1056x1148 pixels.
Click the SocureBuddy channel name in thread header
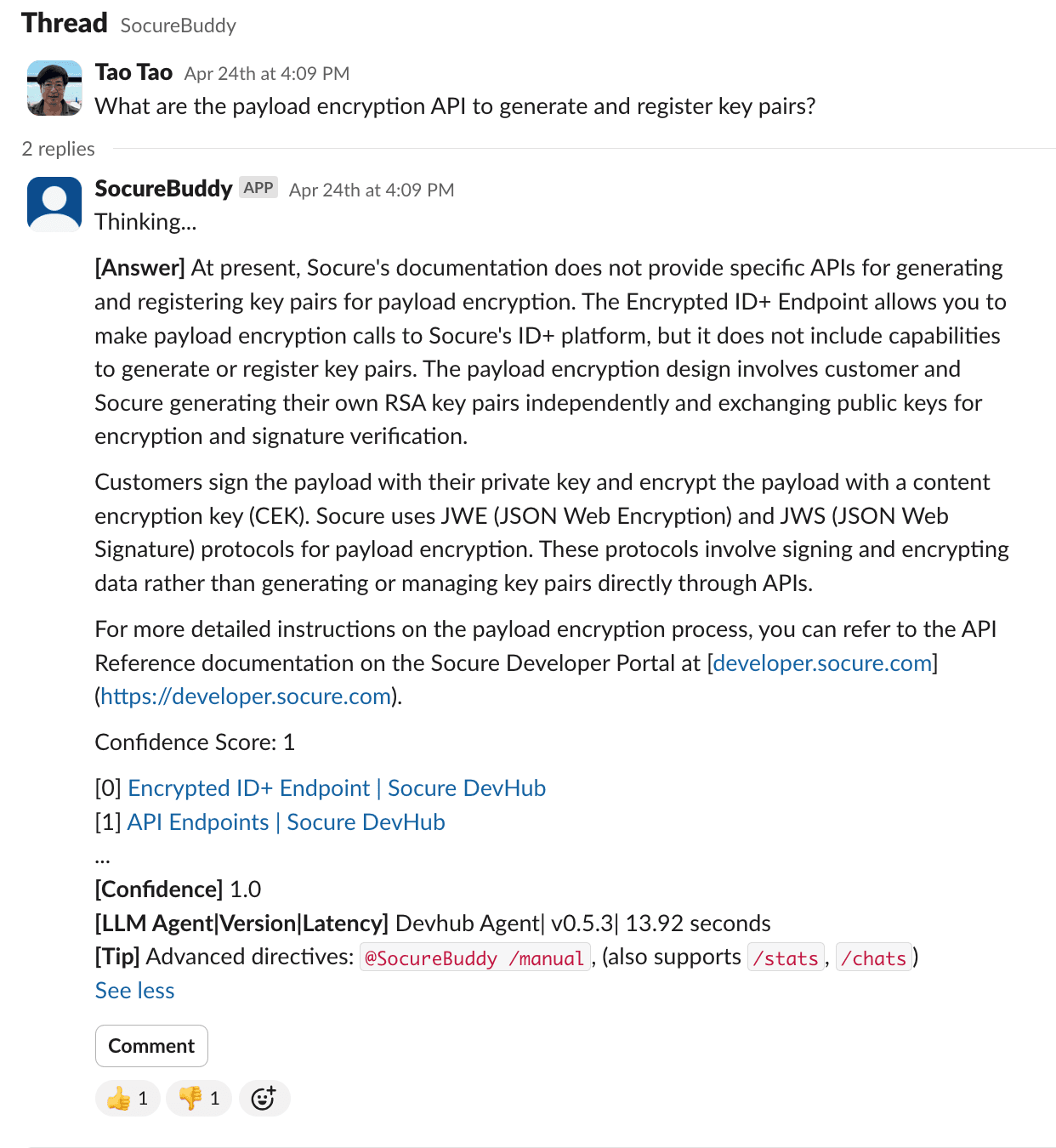[179, 26]
